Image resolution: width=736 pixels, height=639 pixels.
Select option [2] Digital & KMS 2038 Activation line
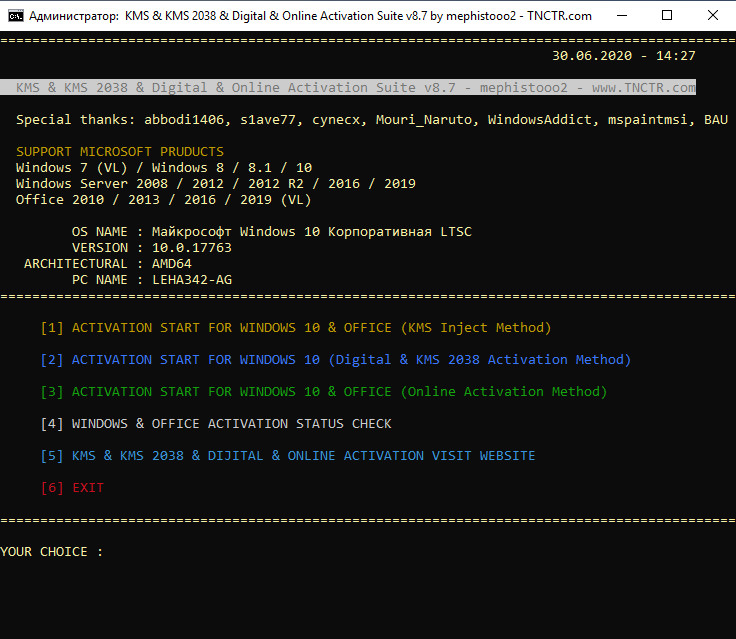tap(336, 360)
